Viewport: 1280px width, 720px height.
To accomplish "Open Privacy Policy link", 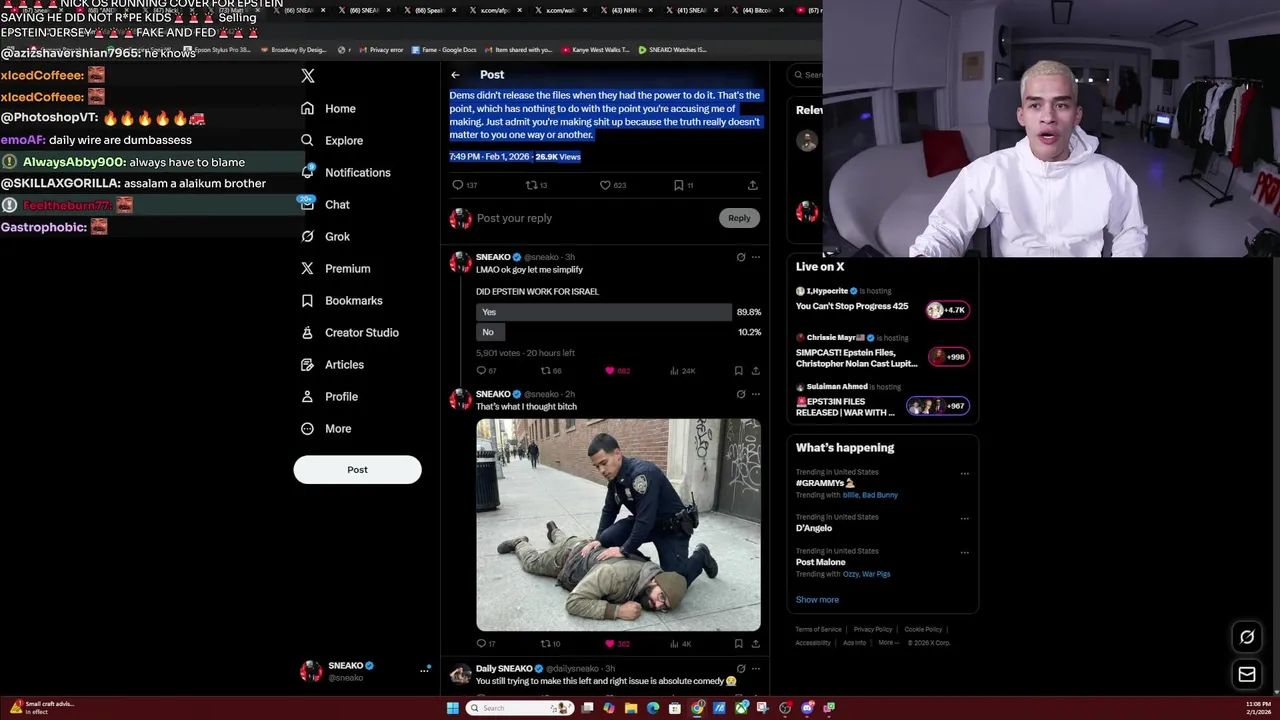I will pyautogui.click(x=873, y=630).
